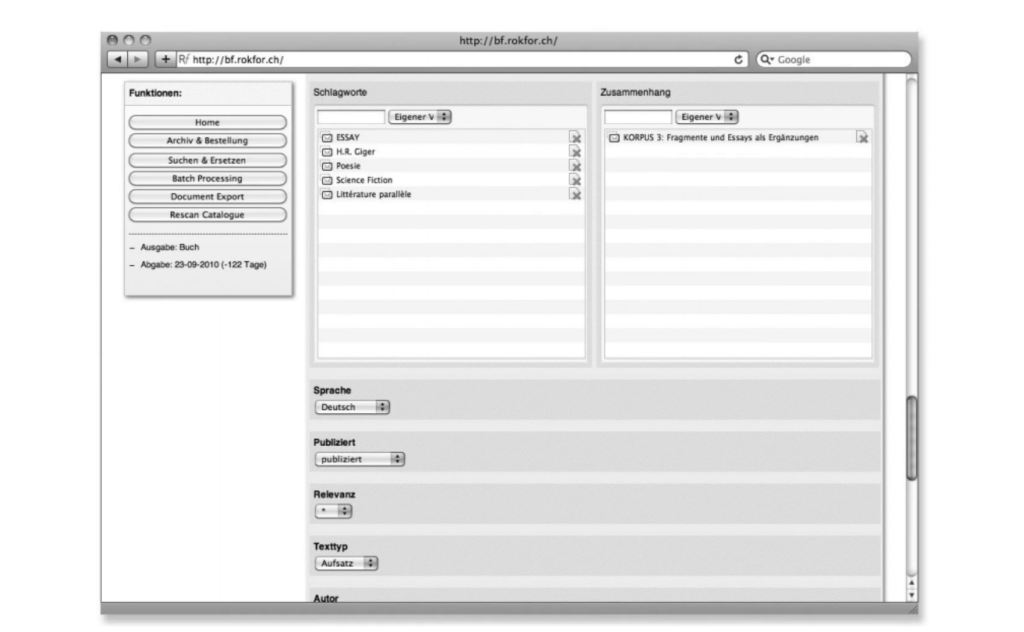Remove the ESSAY keyword via delete icon
This screenshot has height=632, width=1024.
[x=575, y=138]
